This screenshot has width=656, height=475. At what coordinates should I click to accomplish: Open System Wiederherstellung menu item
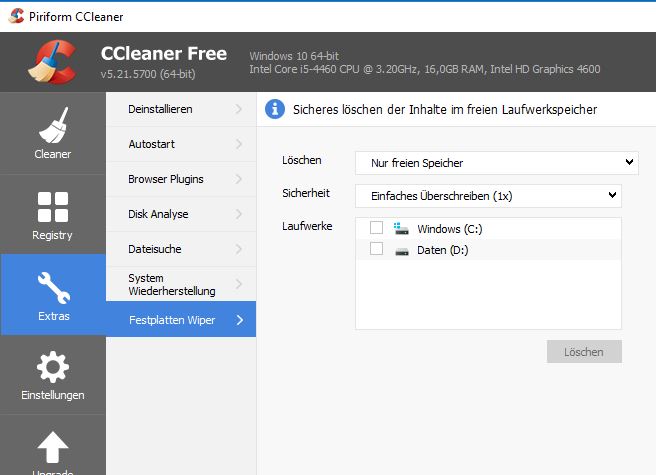point(181,284)
